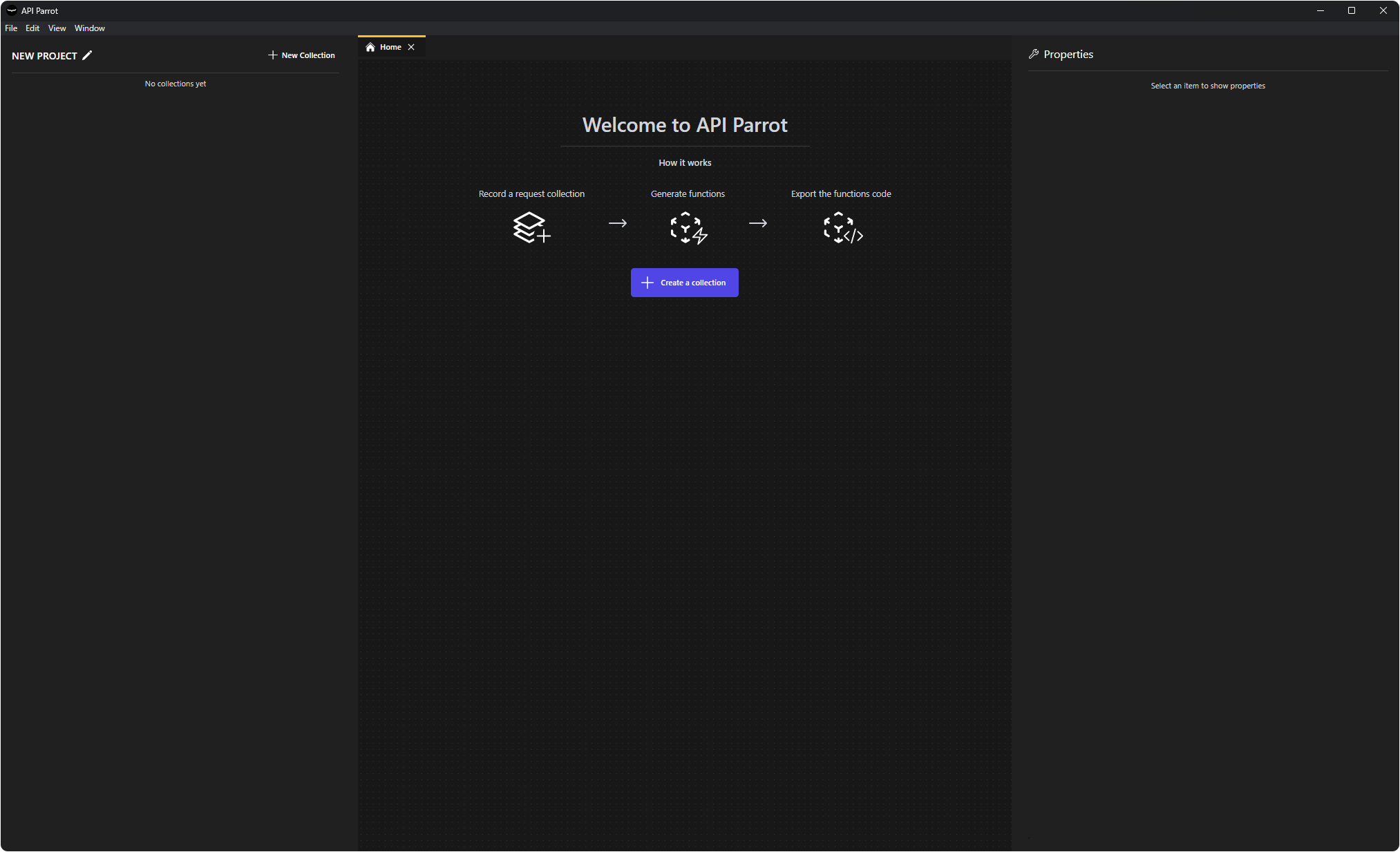Viewport: 1400px width, 852px height.
Task: Select the Home tab
Action: 390,47
